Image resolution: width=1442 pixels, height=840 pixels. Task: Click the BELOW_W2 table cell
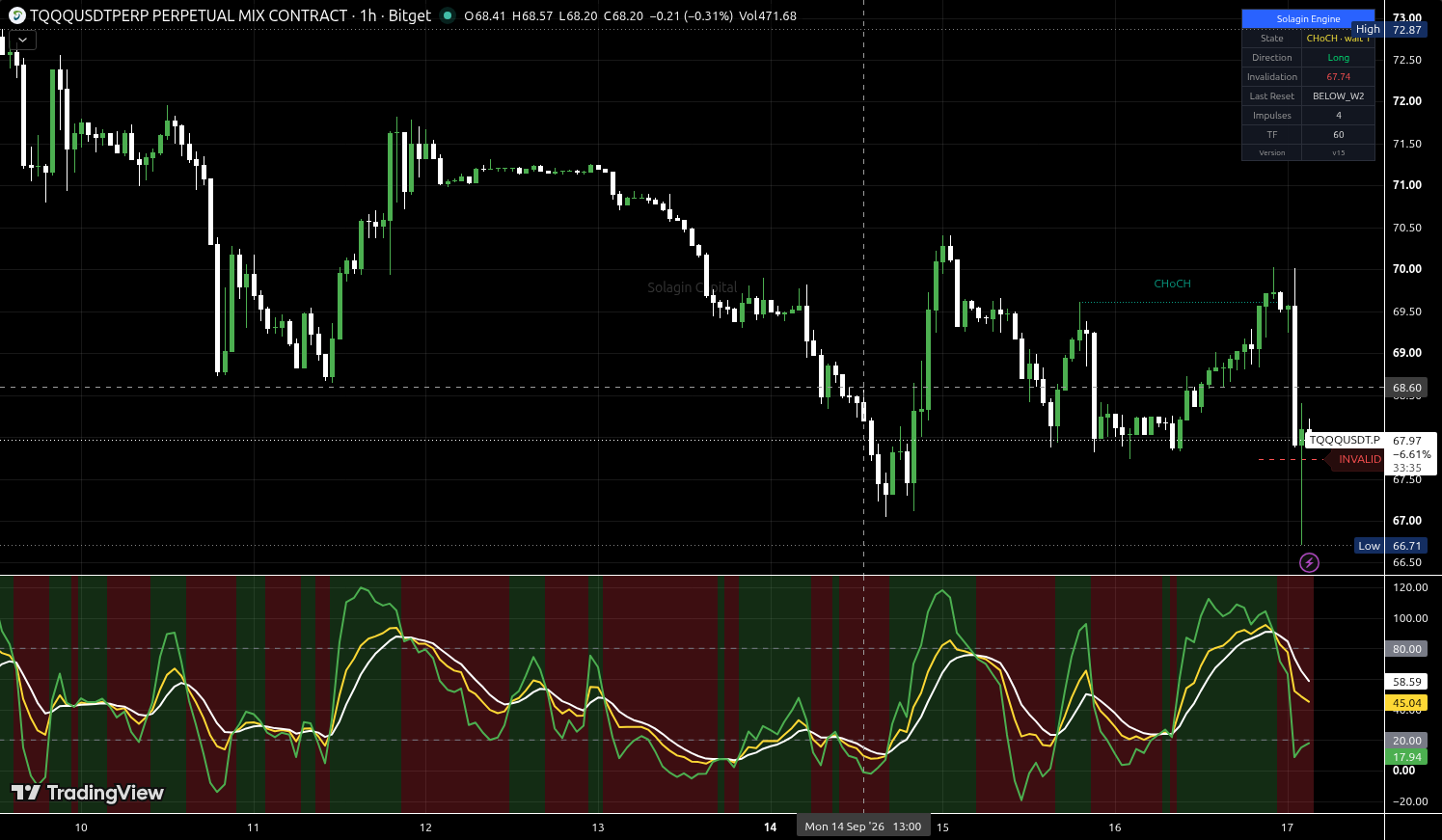coord(1338,96)
